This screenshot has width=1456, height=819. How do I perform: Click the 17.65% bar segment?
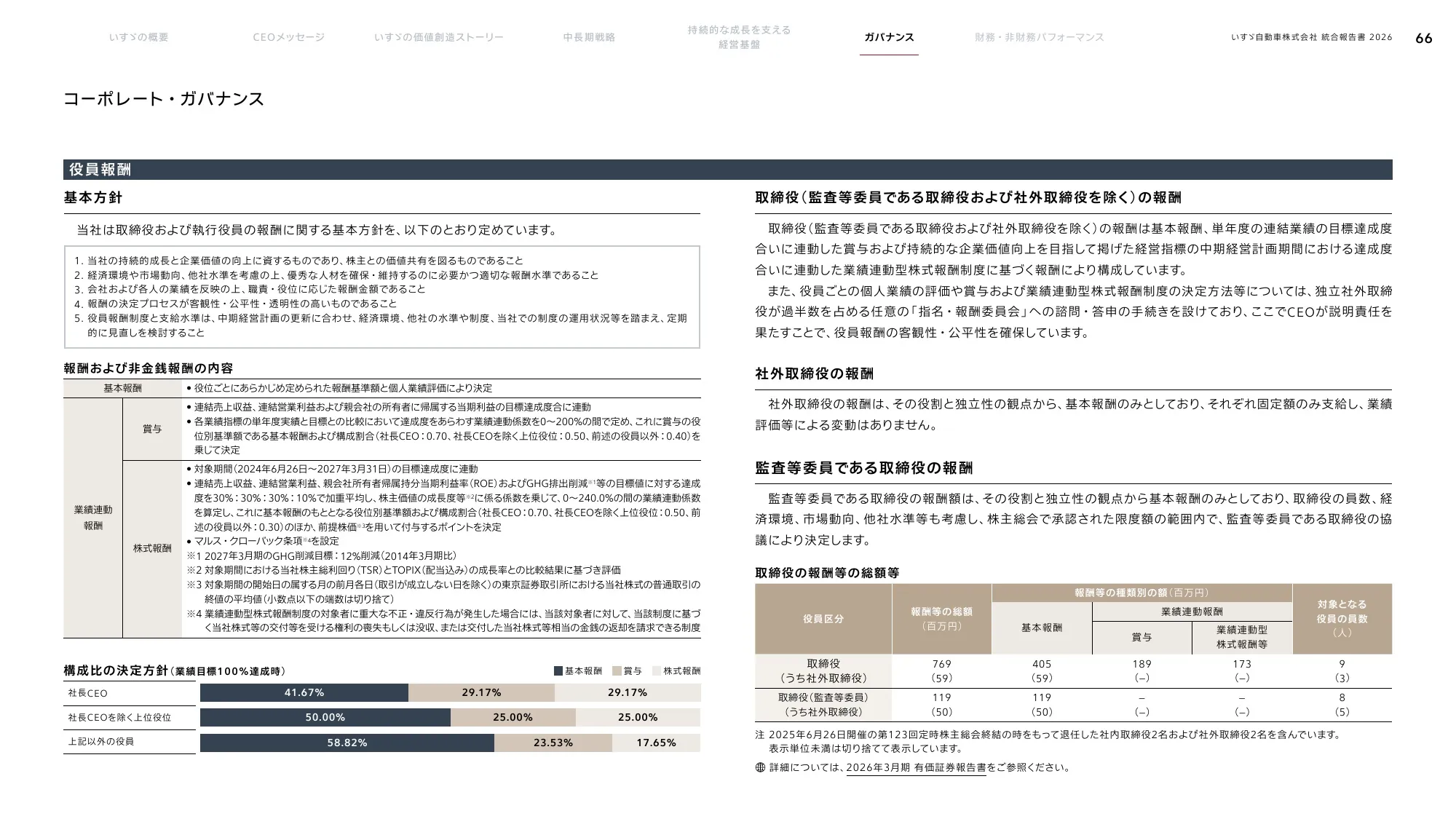pos(656,743)
